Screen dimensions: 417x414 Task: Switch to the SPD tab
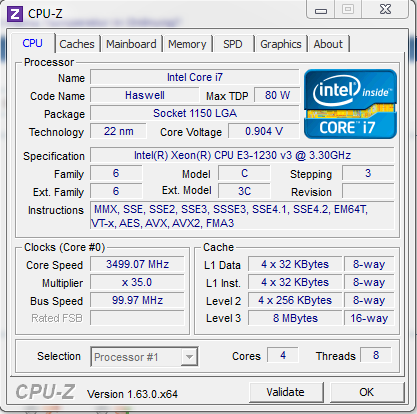233,44
